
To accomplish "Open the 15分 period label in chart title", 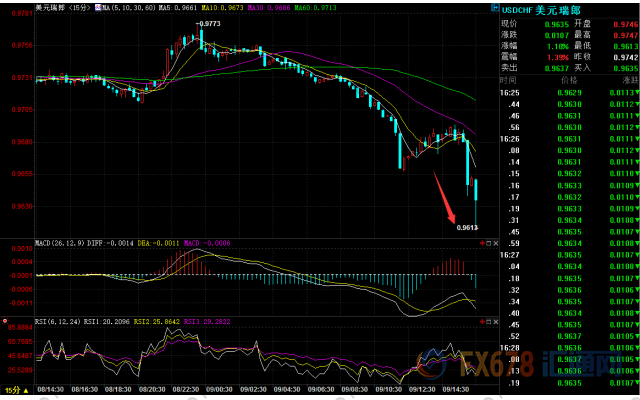I will (x=73, y=7).
